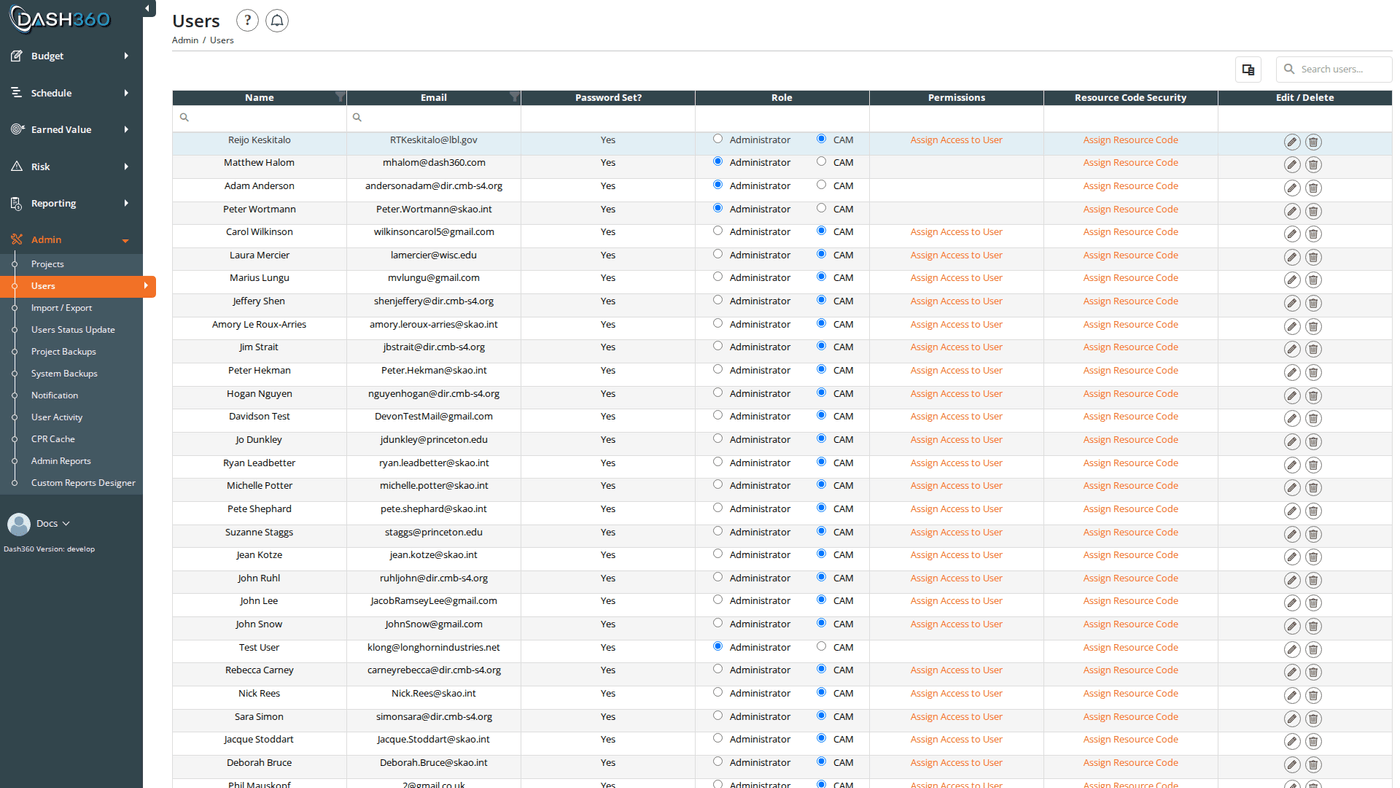Set Test User role to CAM
The width and height of the screenshot is (1400, 788).
[821, 646]
